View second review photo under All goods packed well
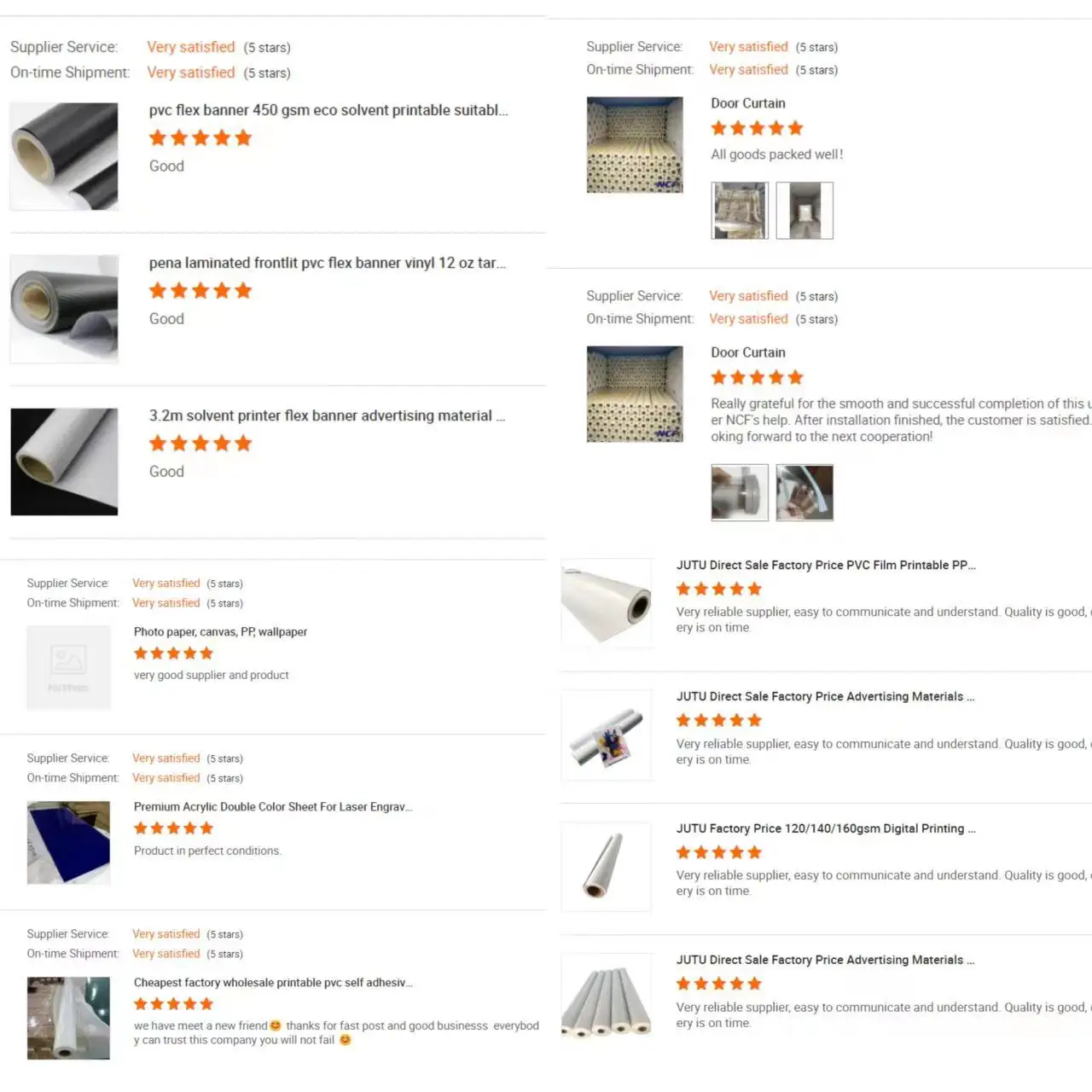This screenshot has height=1092, width=1092. click(804, 210)
